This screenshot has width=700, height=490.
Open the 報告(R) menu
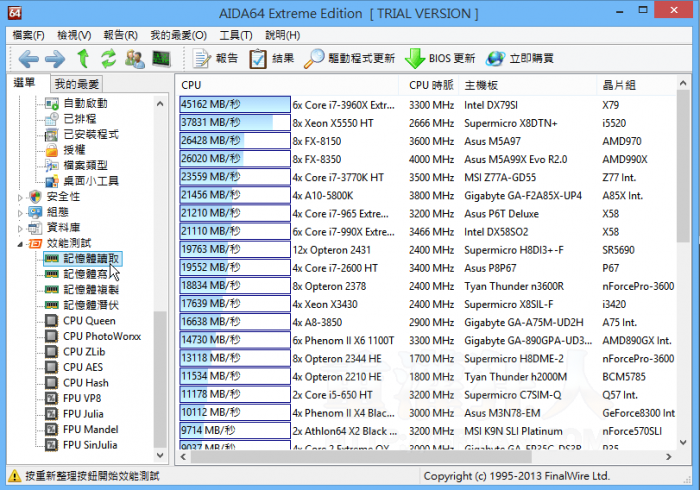(121, 35)
